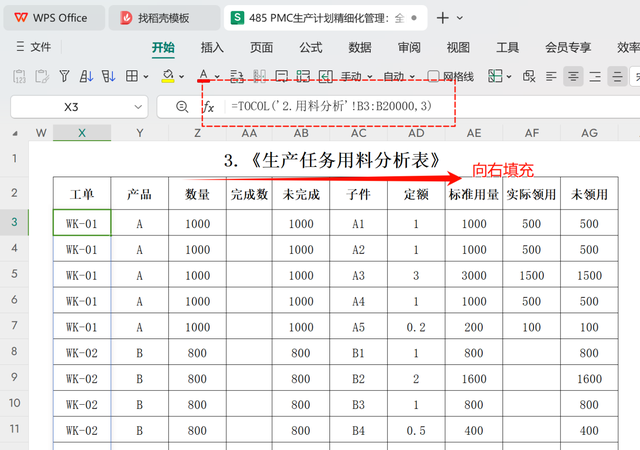Expand the fill color dropdown arrow
Image resolution: width=640 pixels, height=450 pixels.
tap(182, 77)
